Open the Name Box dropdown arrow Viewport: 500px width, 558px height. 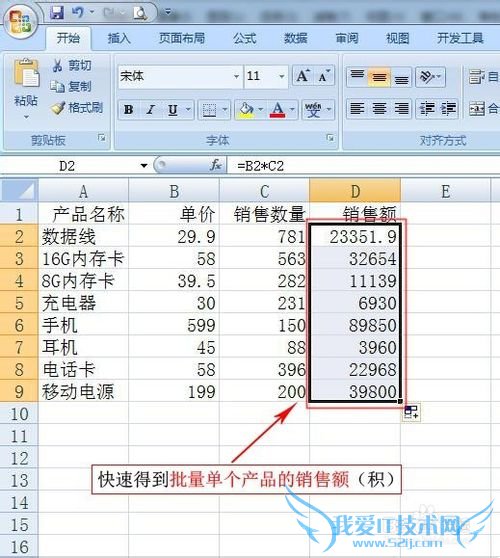click(x=144, y=166)
